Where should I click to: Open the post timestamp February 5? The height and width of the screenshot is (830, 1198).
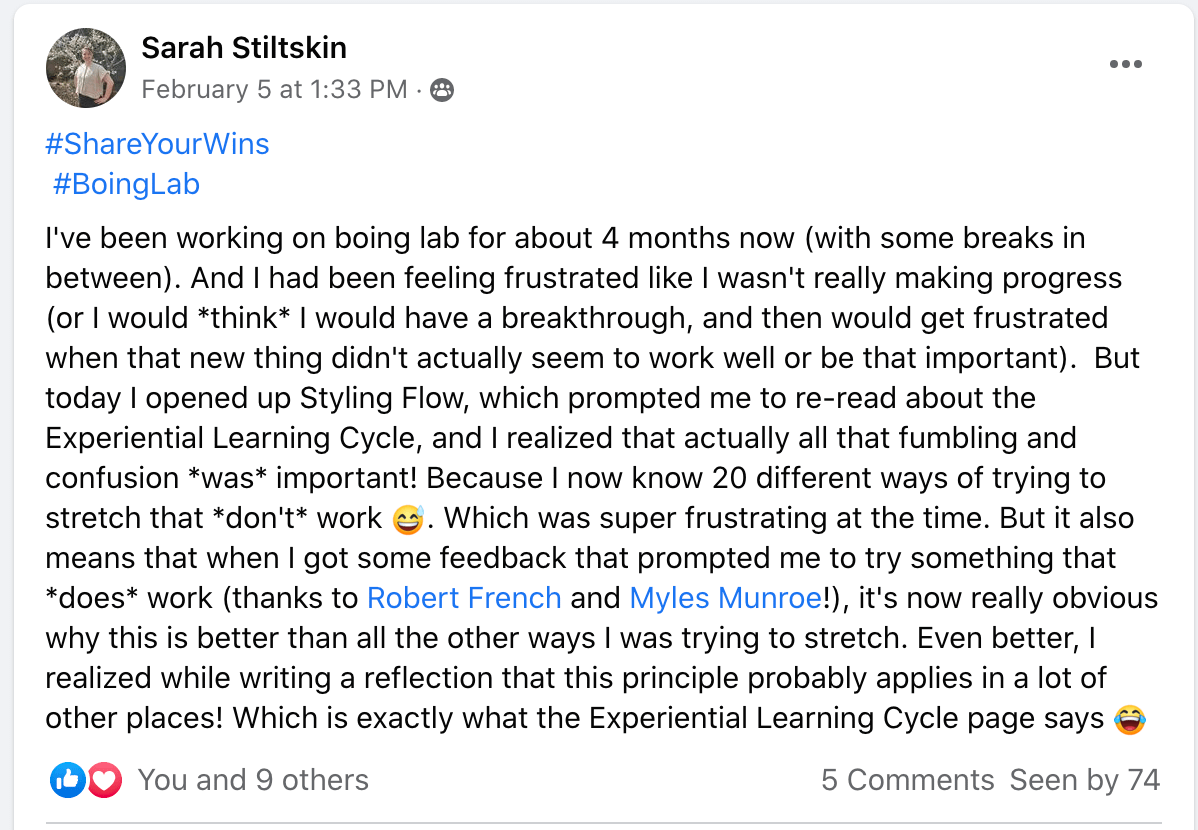tap(274, 90)
